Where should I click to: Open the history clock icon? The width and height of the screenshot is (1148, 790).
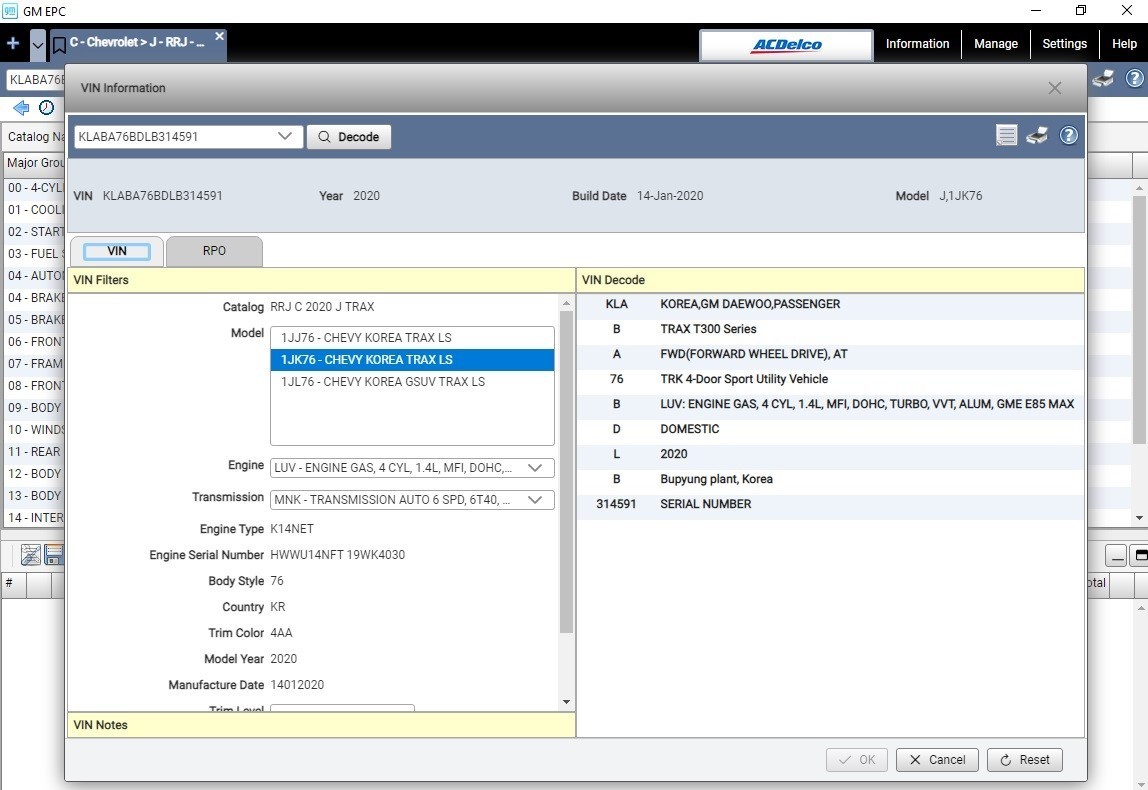tap(46, 108)
